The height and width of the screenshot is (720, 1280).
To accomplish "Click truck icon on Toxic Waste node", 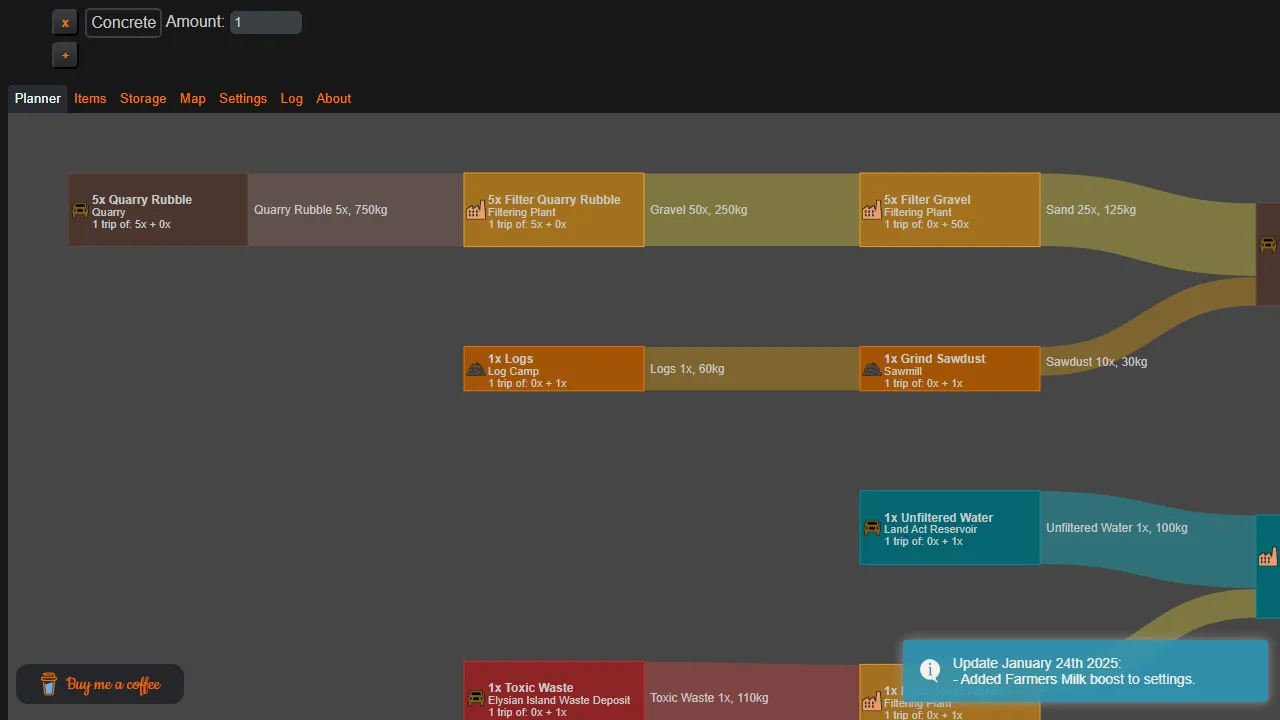I will 476,697.
